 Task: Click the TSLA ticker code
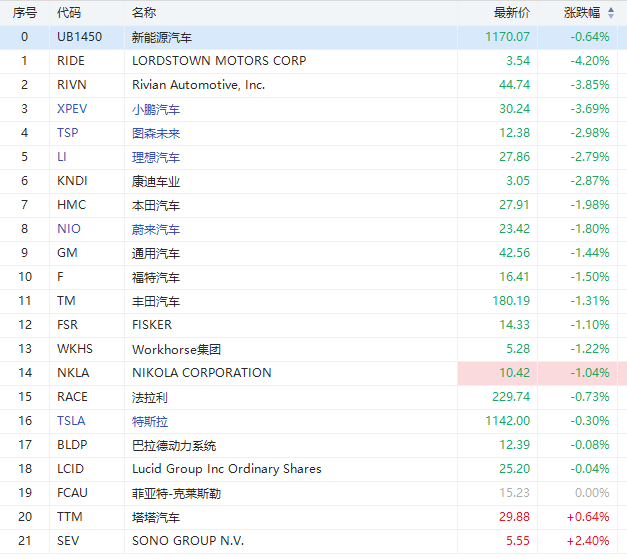(x=71, y=421)
